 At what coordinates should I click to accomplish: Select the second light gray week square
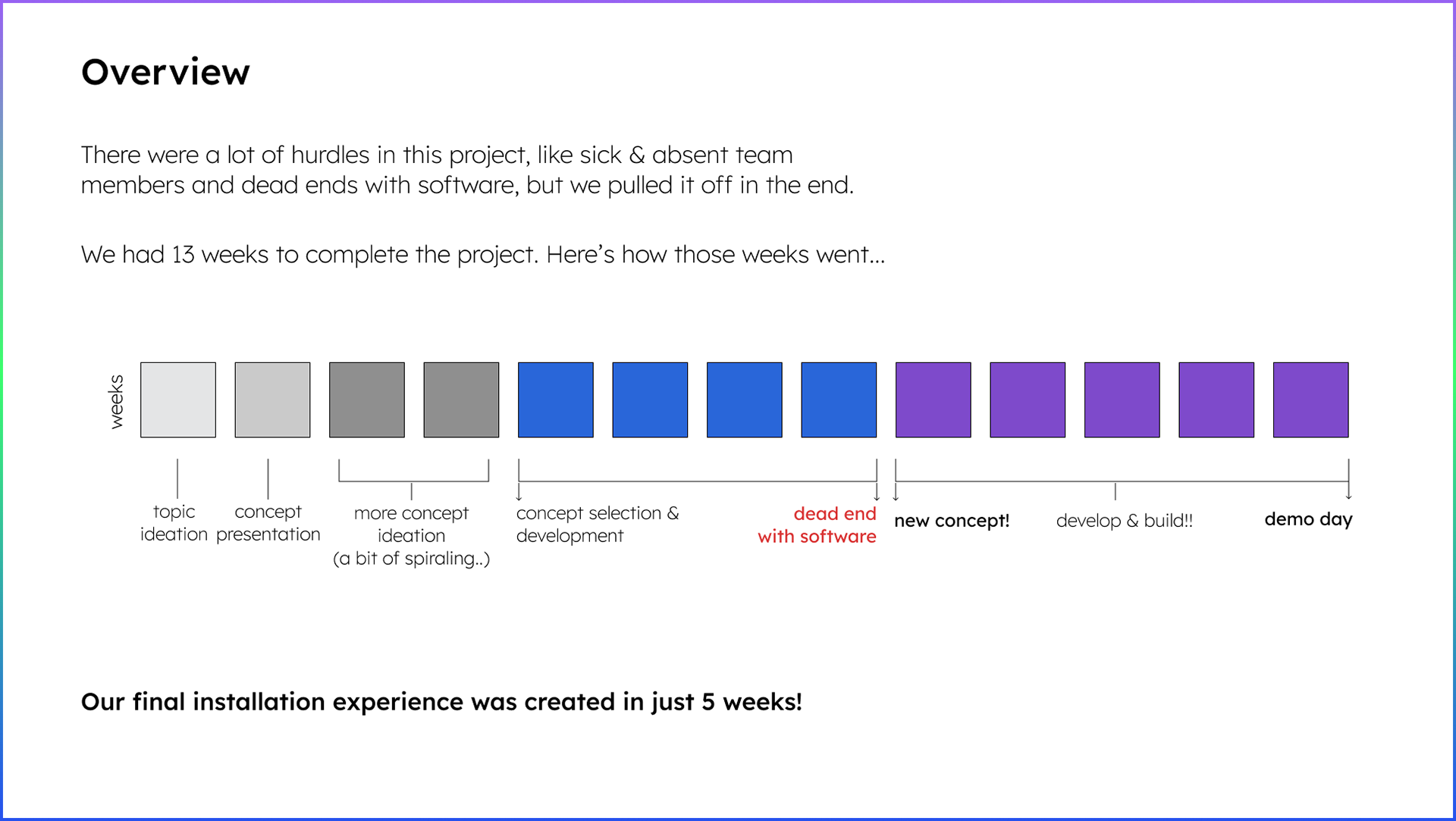(272, 400)
